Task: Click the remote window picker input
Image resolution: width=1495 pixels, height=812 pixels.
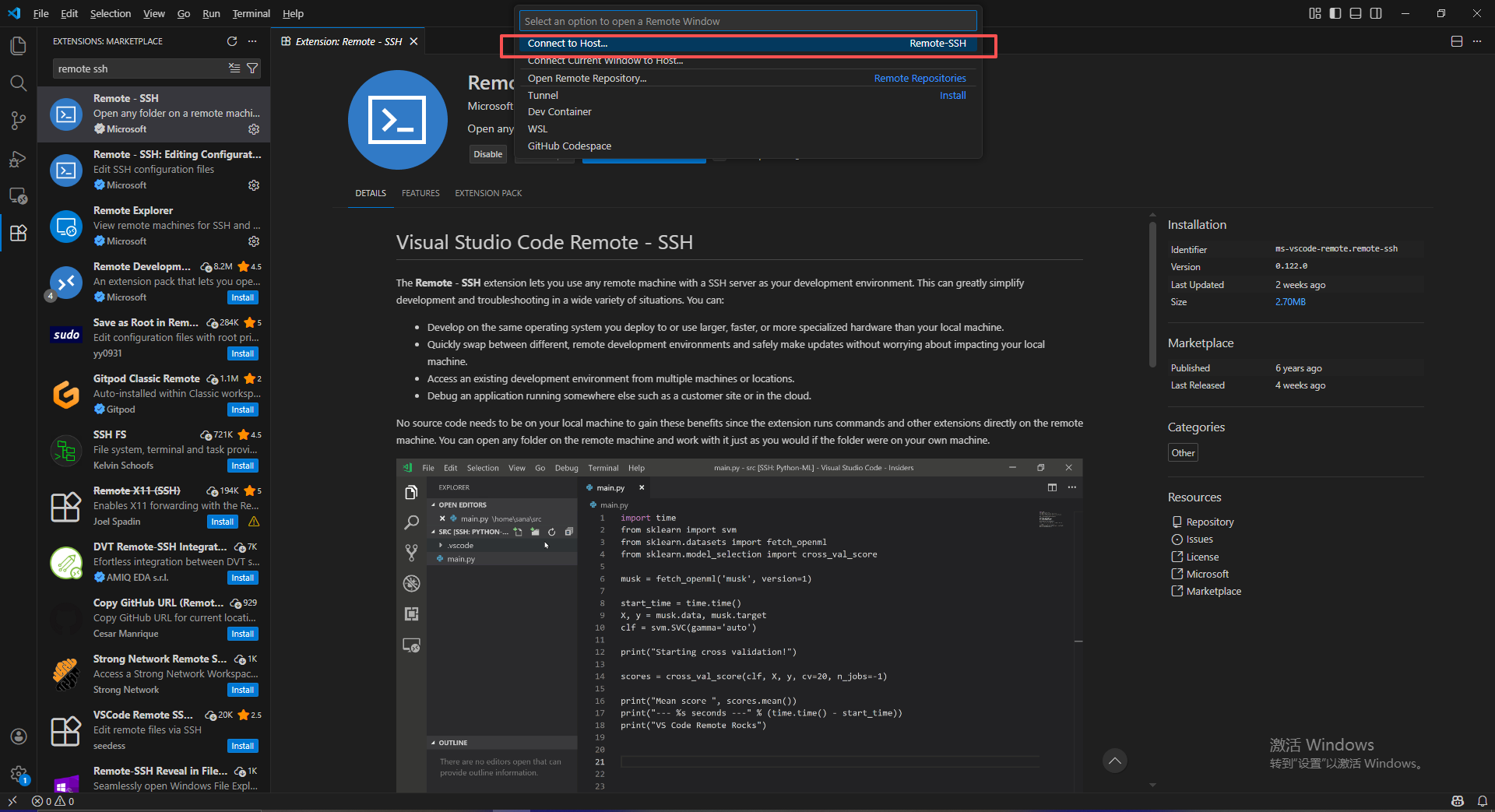Action: pos(747,21)
